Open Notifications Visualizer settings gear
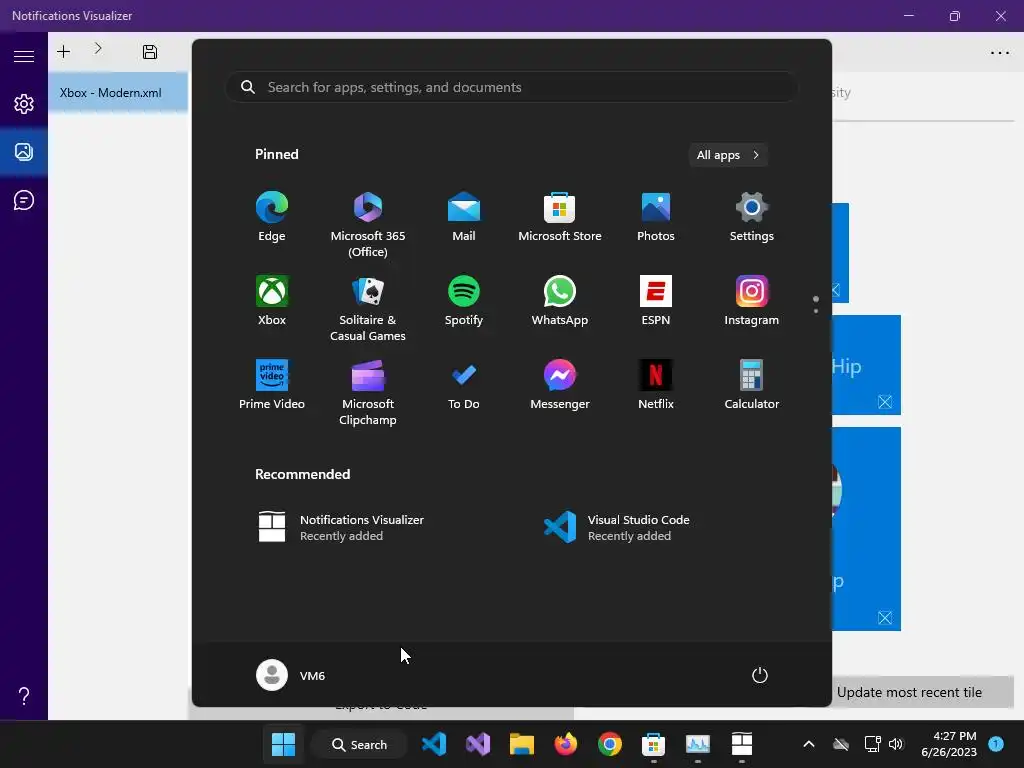Viewport: 1024px width, 768px height. (24, 104)
